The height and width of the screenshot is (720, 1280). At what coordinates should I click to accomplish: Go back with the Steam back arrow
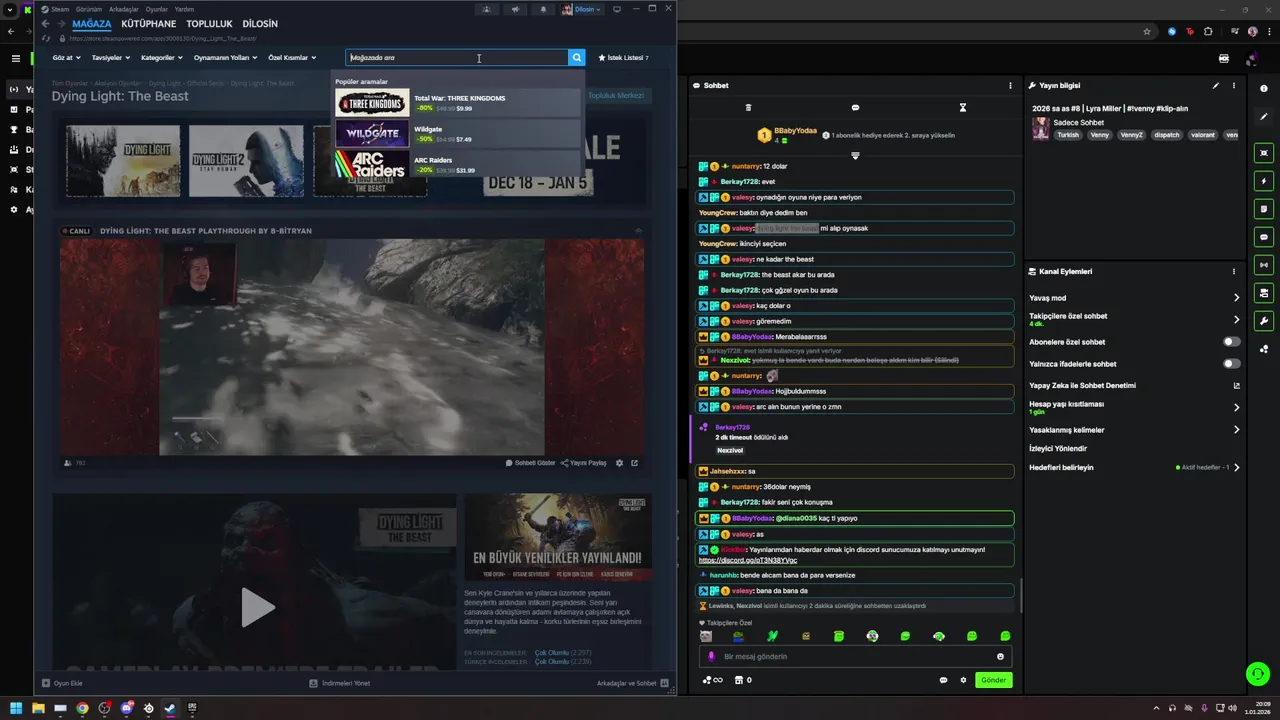(45, 24)
